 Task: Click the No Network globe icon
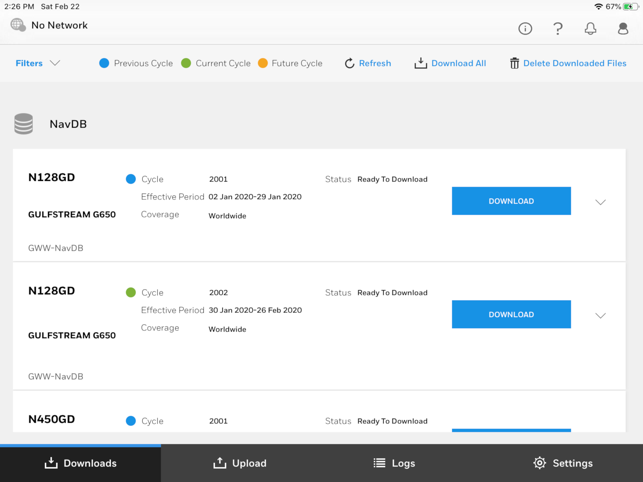pyautogui.click(x=18, y=25)
